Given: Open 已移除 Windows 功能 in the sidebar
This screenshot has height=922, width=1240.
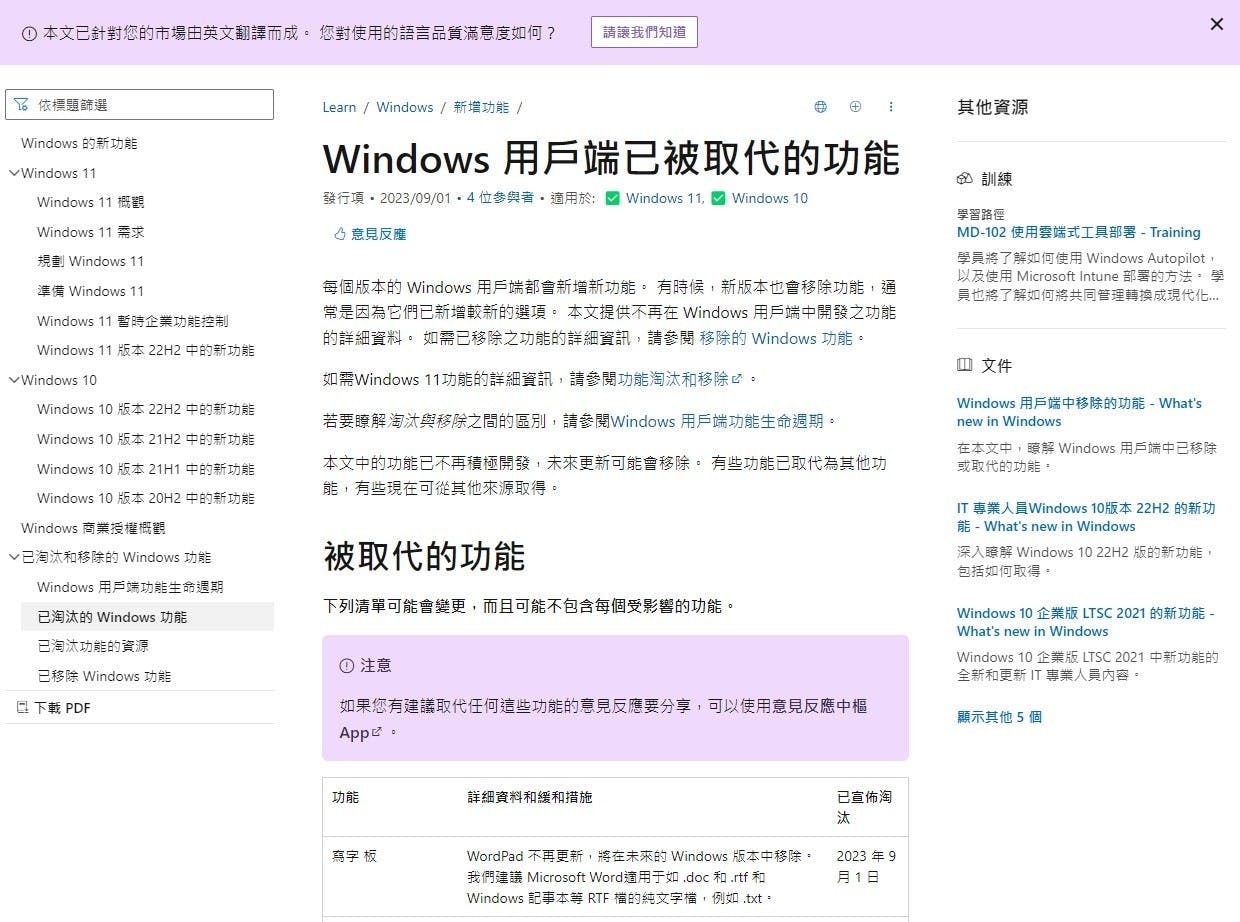Looking at the screenshot, I should 104,676.
